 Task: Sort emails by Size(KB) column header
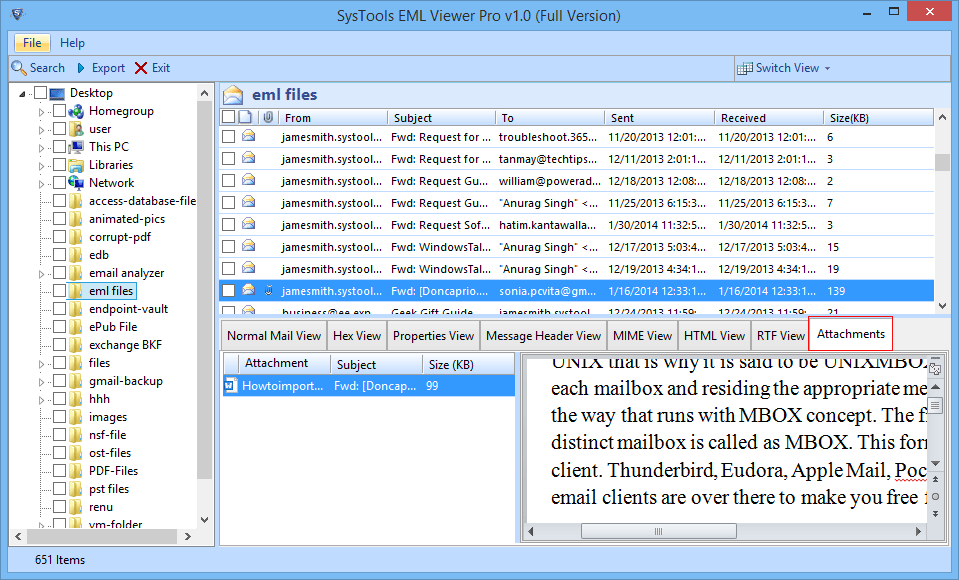(x=878, y=117)
